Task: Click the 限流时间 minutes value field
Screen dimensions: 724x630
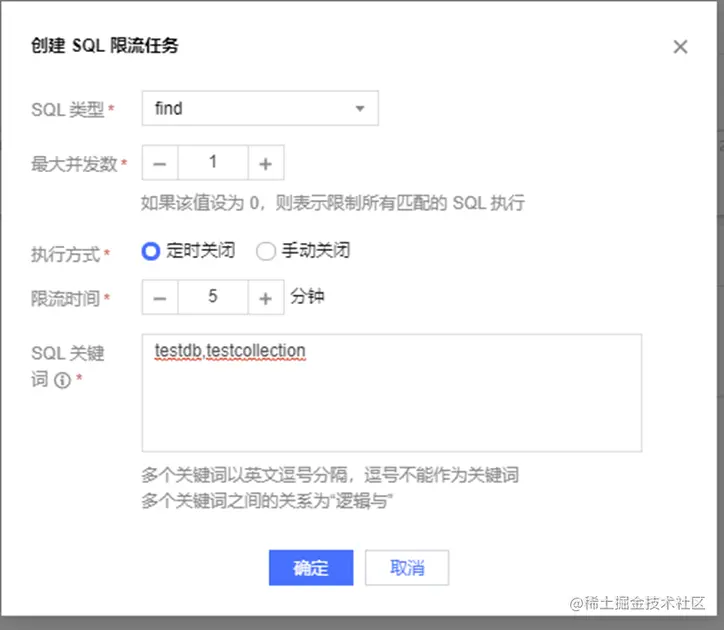Action: click(x=213, y=297)
